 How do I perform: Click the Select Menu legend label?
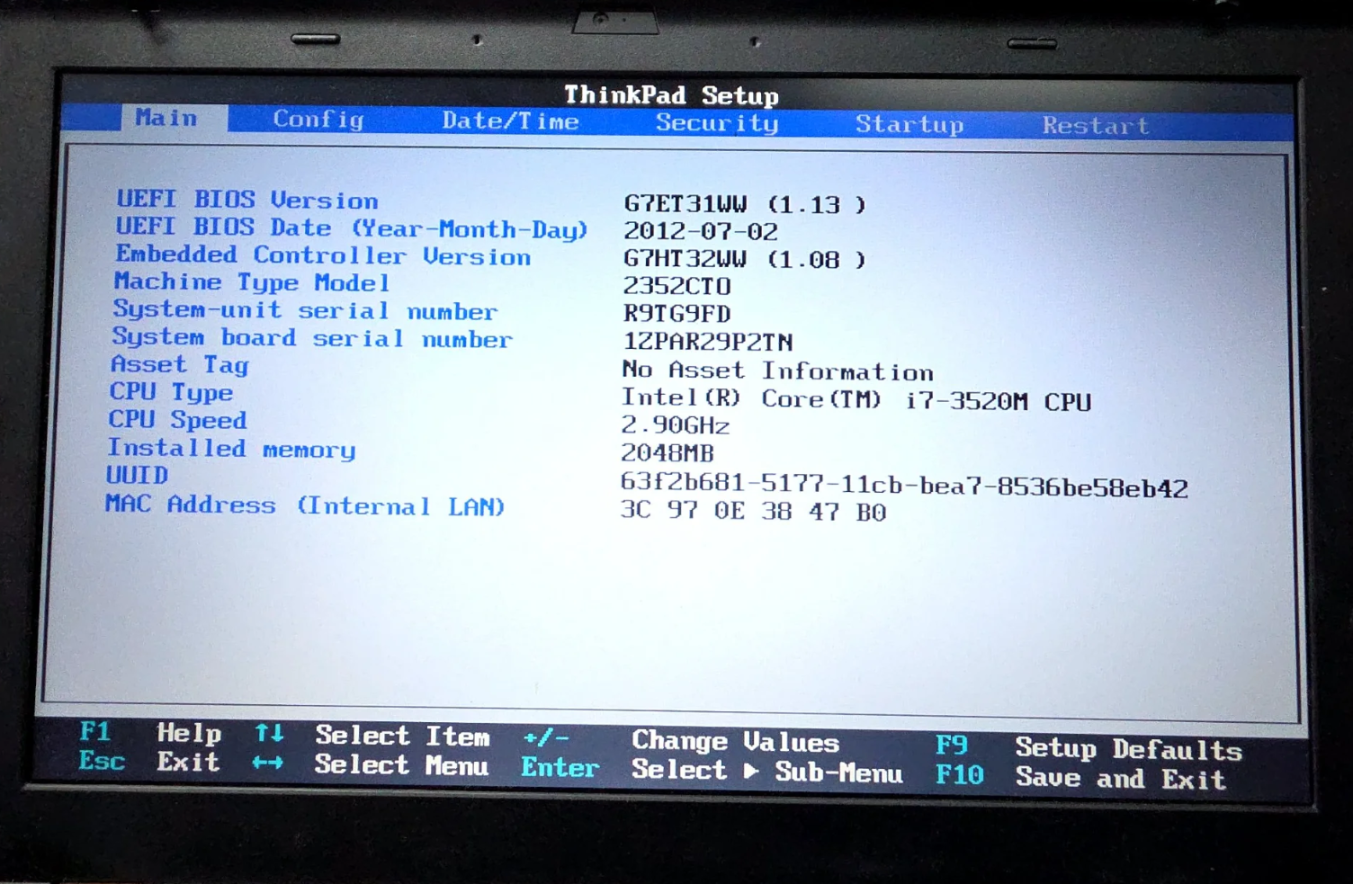[402, 765]
